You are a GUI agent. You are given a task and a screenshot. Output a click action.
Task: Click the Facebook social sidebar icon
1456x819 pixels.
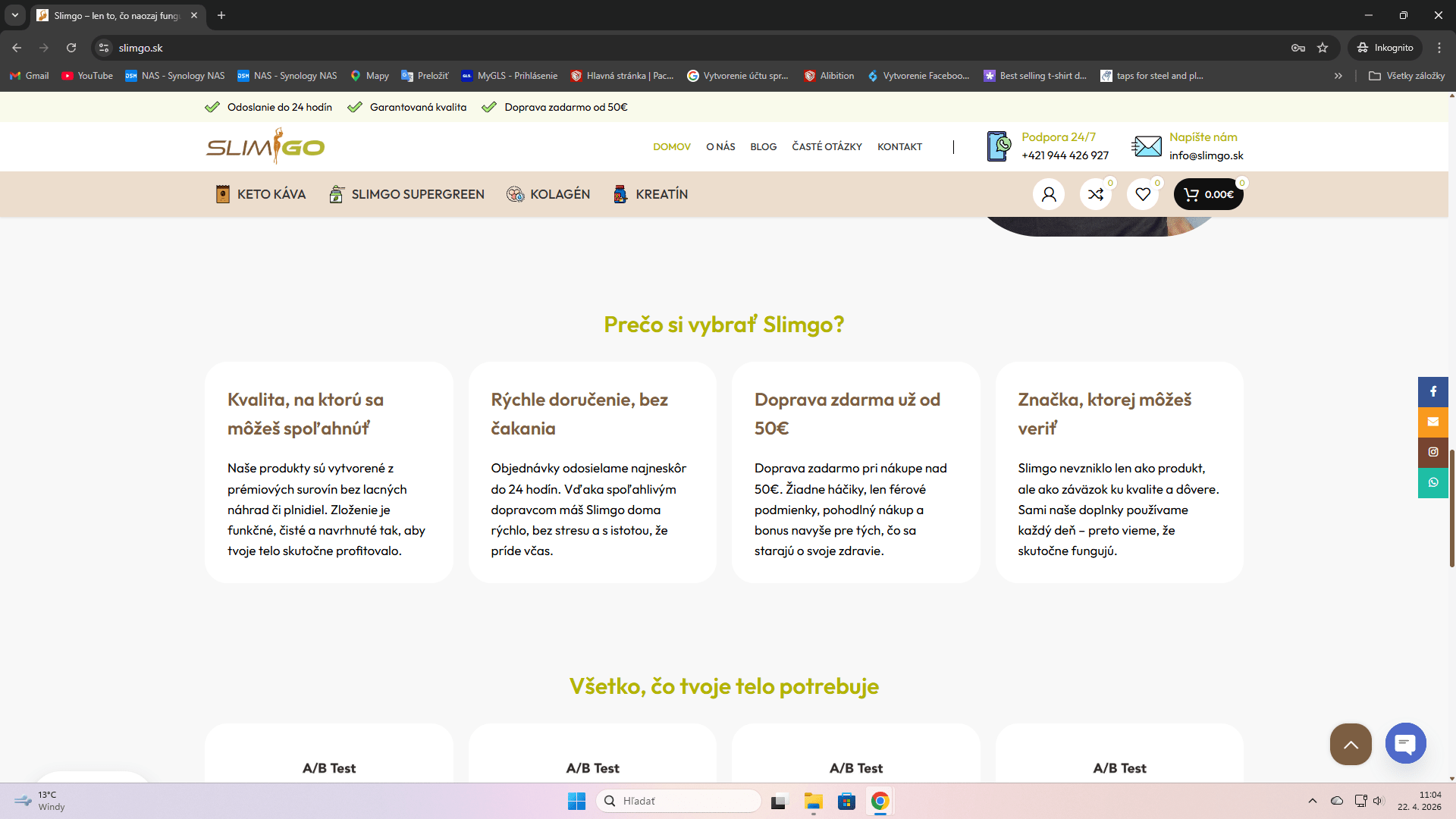1433,392
